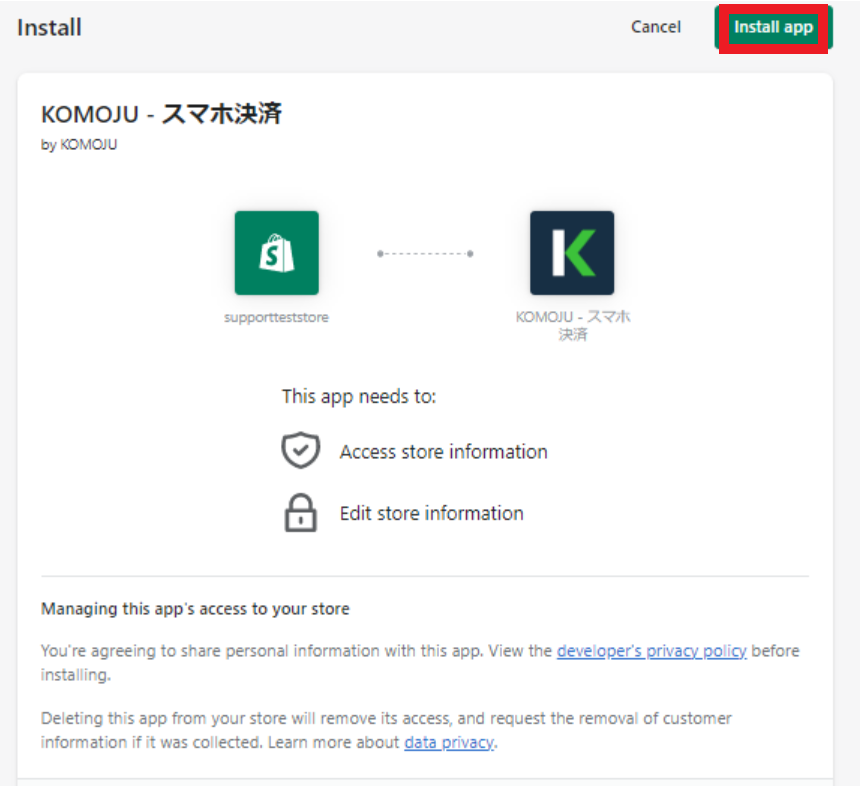Click Cancel to abort installation

[656, 27]
